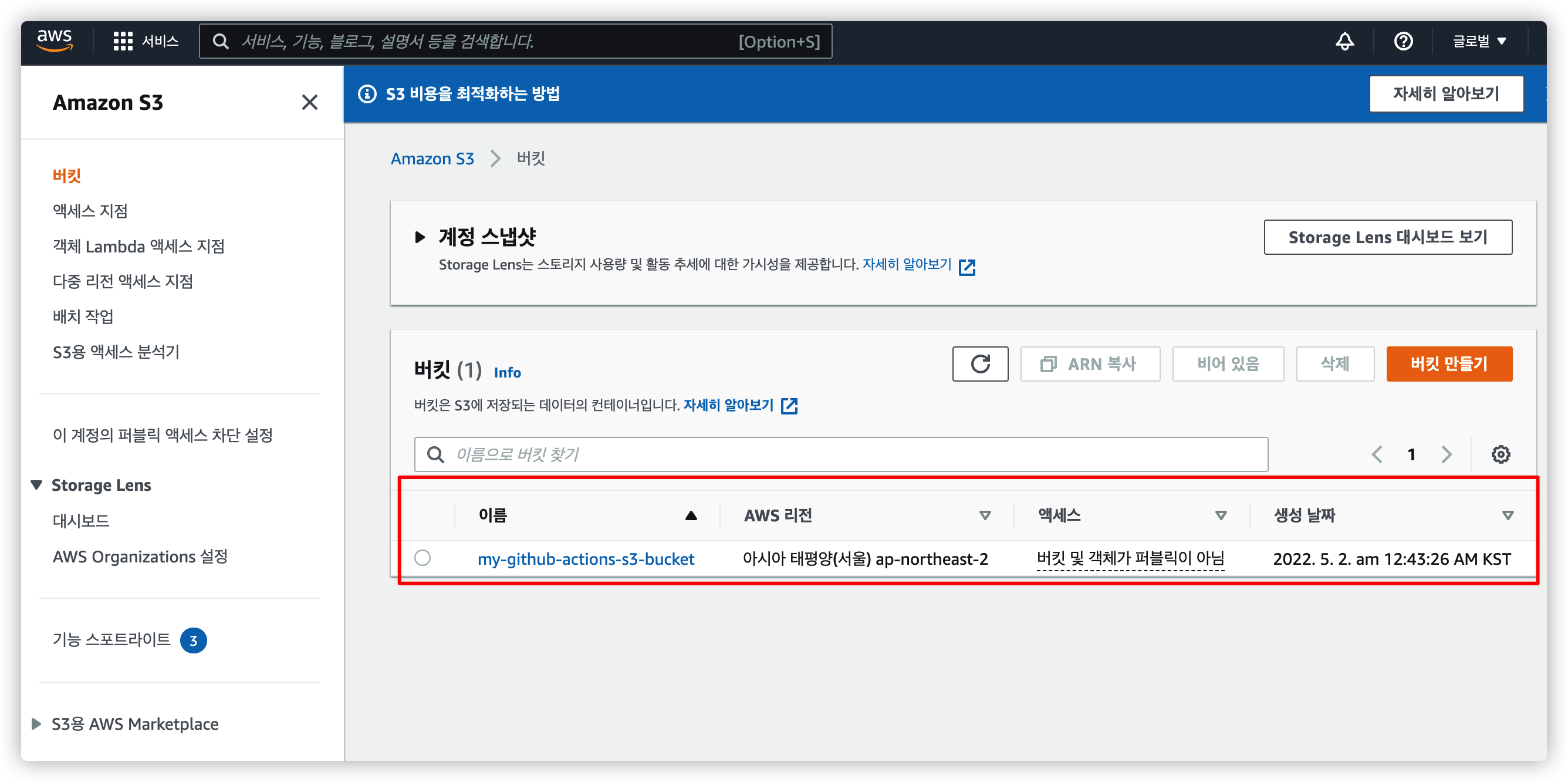Screen dimensions: 1568x782
Task: Click the help question mark icon
Action: point(1403,41)
